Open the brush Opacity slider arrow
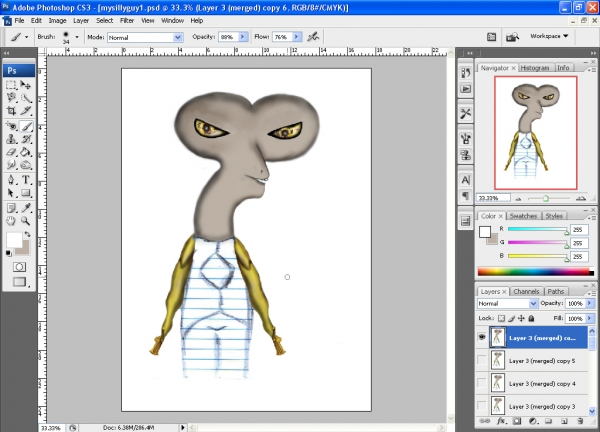The image size is (600, 432). pos(243,37)
